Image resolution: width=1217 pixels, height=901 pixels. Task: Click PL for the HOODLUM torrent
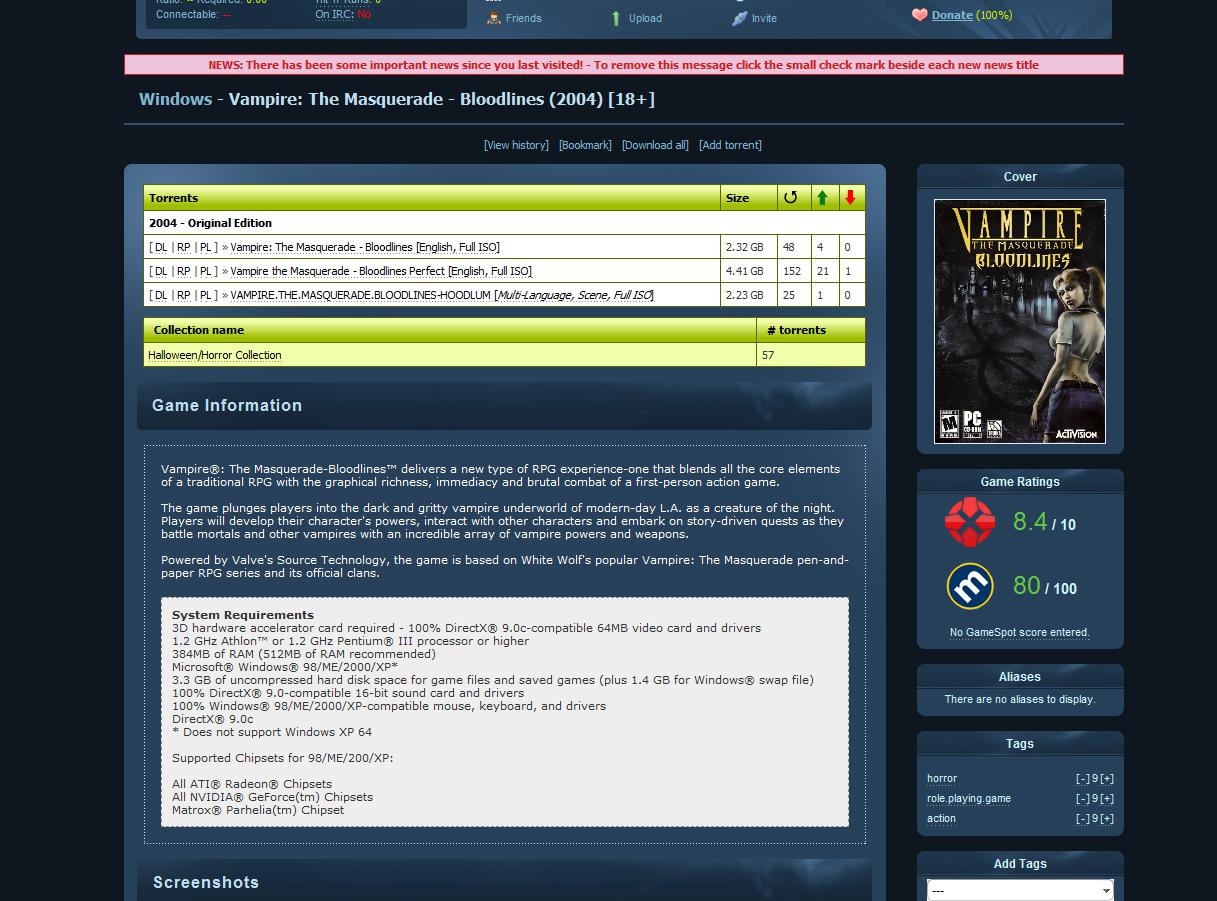(x=205, y=295)
